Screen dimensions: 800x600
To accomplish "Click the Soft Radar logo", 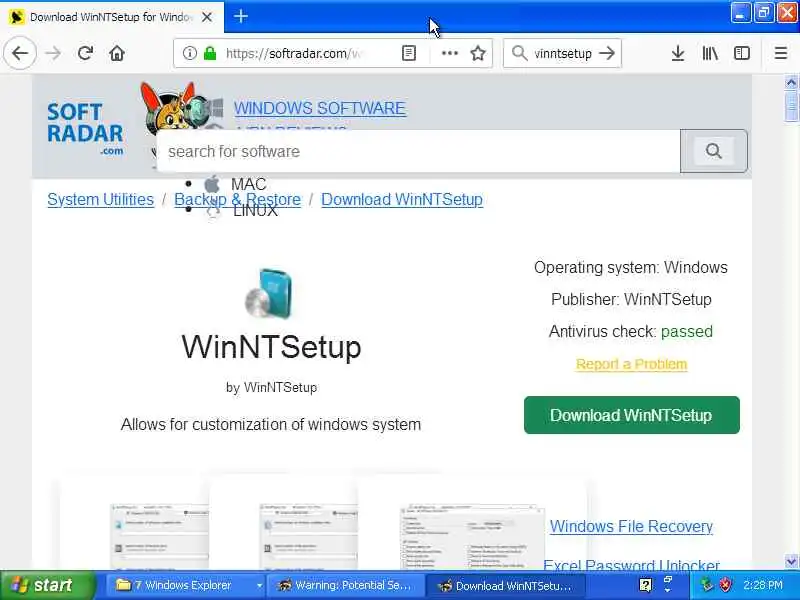I will [85, 129].
